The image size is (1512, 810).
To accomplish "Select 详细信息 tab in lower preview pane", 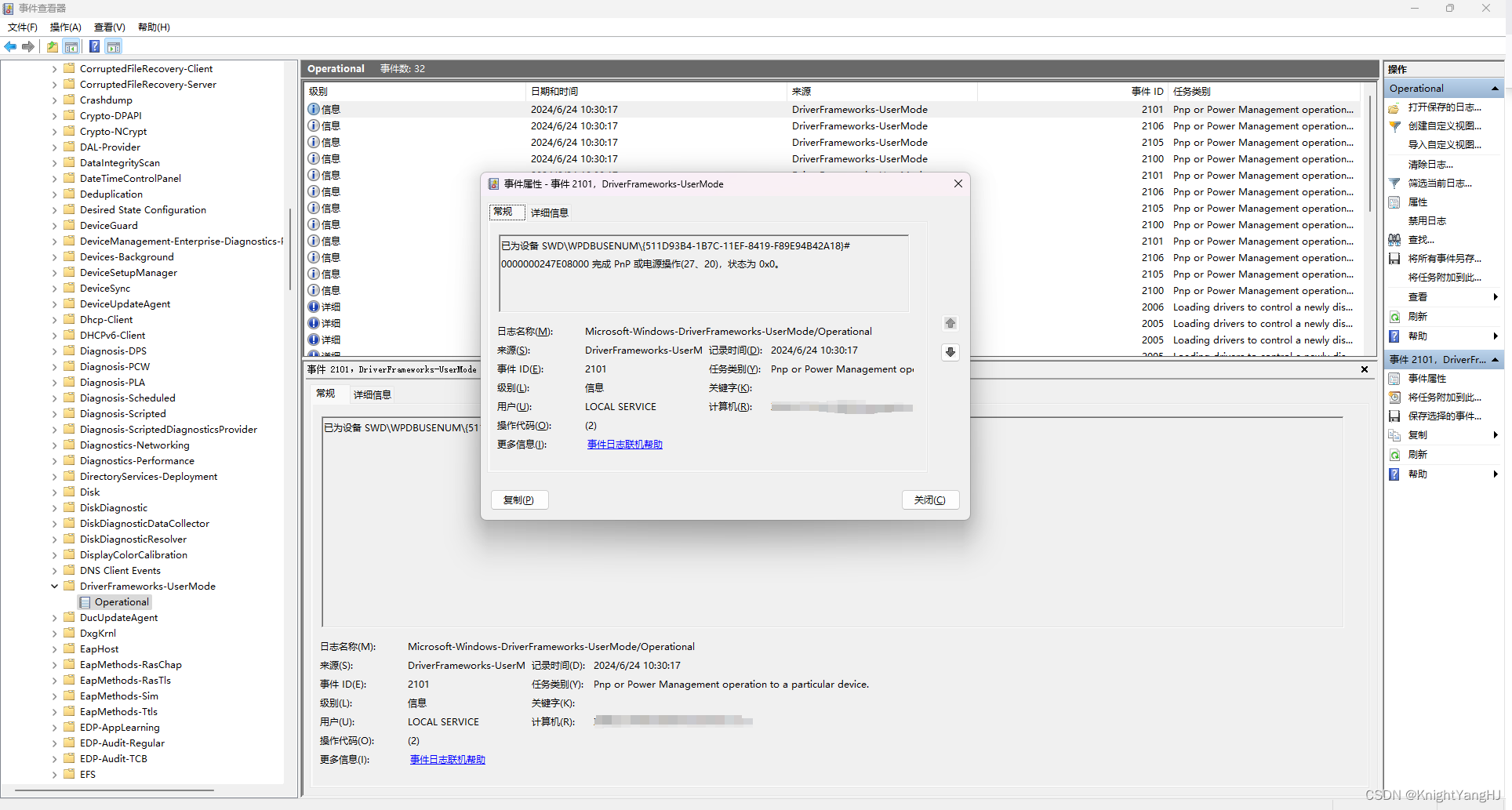I will 373,394.
